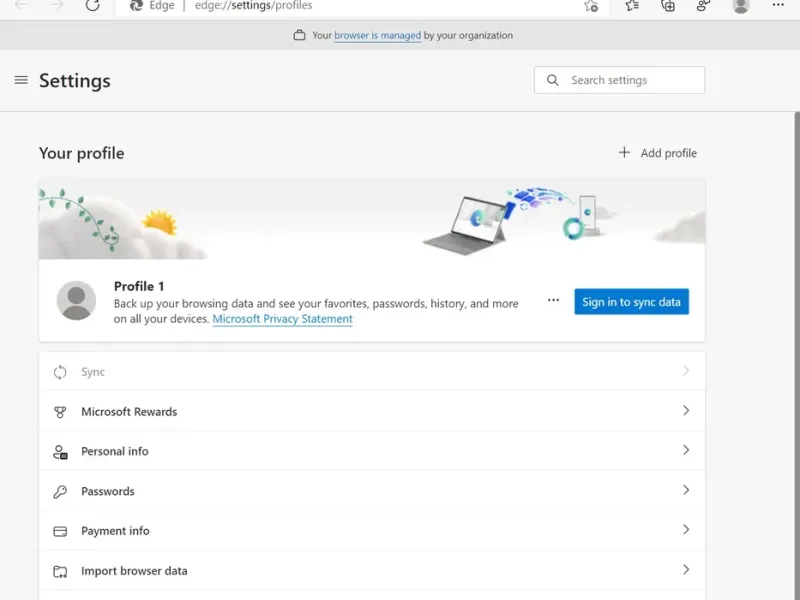The height and width of the screenshot is (600, 800).
Task: Expand the Microsoft Rewards chevron
Action: coord(686,411)
